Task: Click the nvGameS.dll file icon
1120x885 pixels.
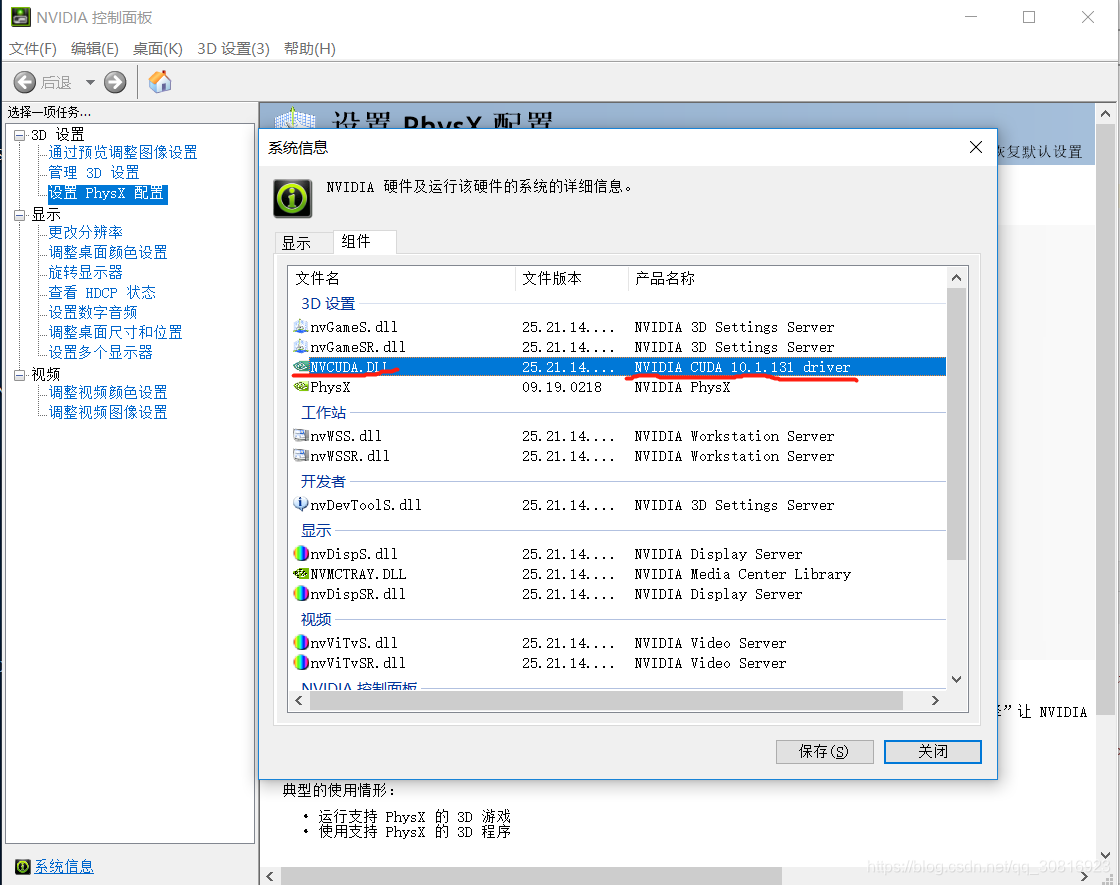Action: 301,326
